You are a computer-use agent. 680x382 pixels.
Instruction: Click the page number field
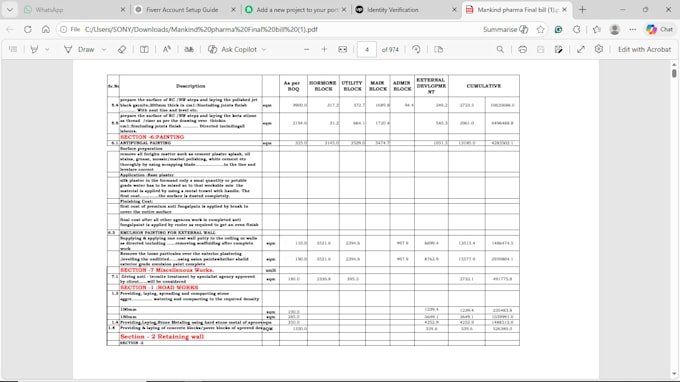[x=367, y=49]
